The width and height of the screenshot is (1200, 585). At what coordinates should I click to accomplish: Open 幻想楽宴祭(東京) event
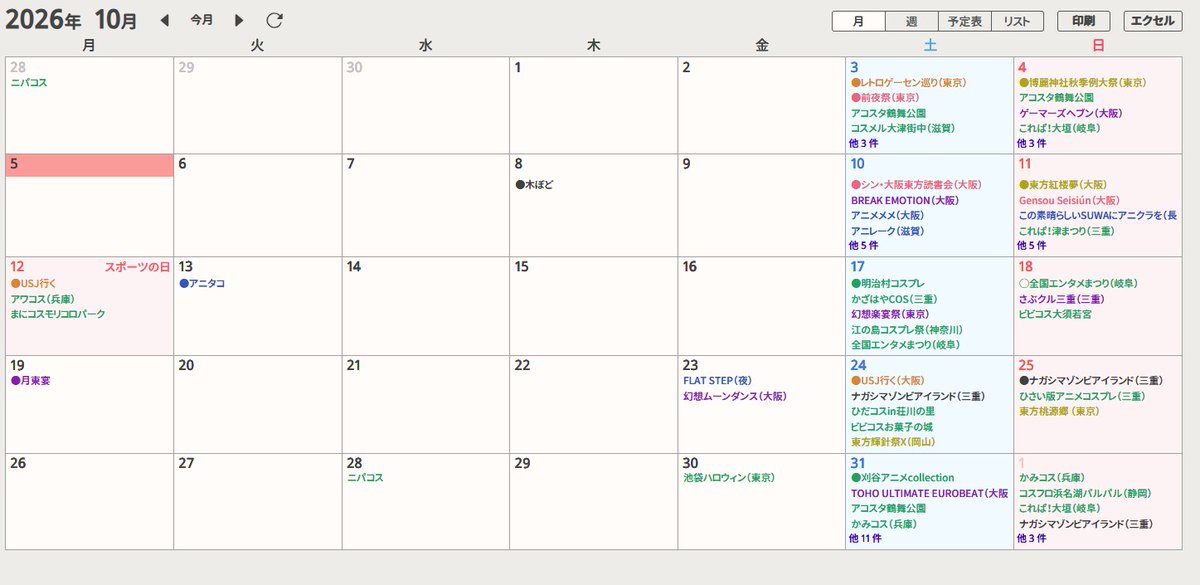[890, 314]
